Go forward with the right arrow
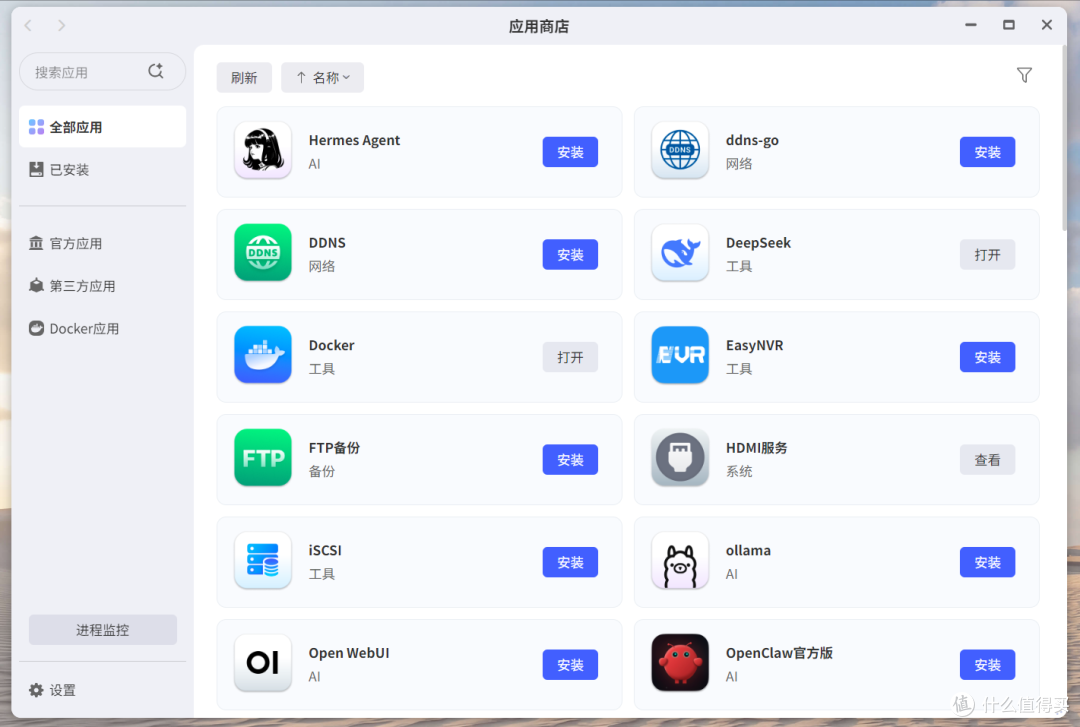Image resolution: width=1080 pixels, height=727 pixels. point(61,25)
